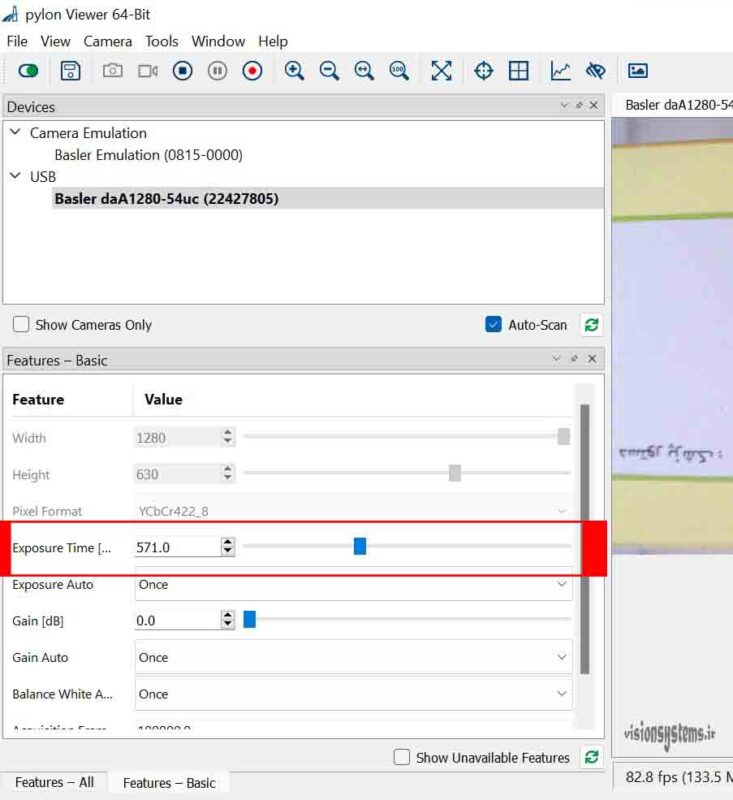Float the Features – Basic panel pin icon
Image resolution: width=733 pixels, height=800 pixels.
574,359
